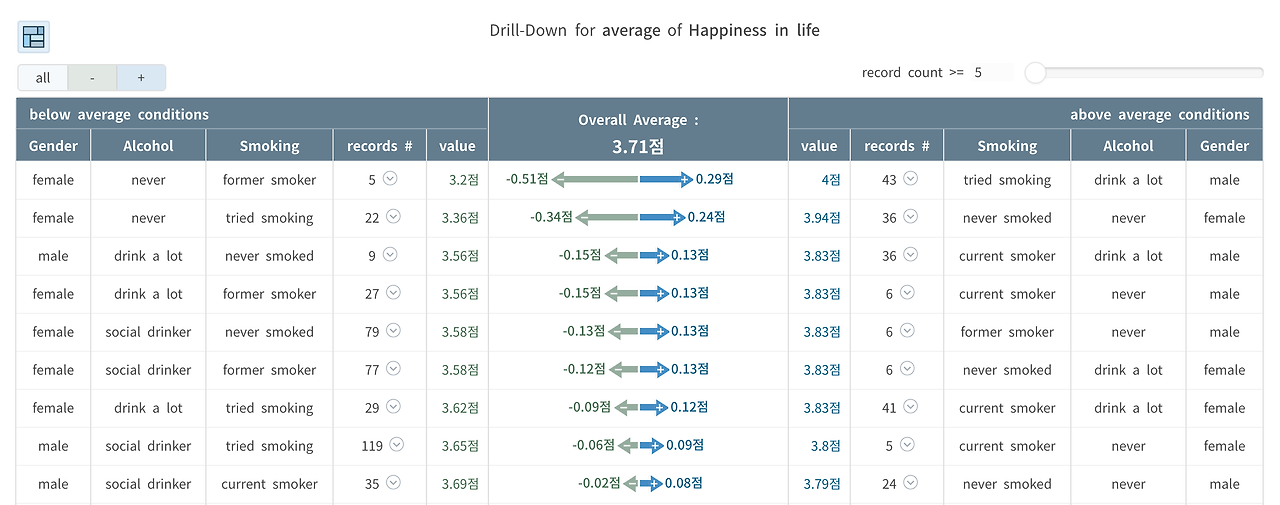Click the Overall Average 3.71점 header
The width and height of the screenshot is (1280, 505).
pyautogui.click(x=638, y=130)
